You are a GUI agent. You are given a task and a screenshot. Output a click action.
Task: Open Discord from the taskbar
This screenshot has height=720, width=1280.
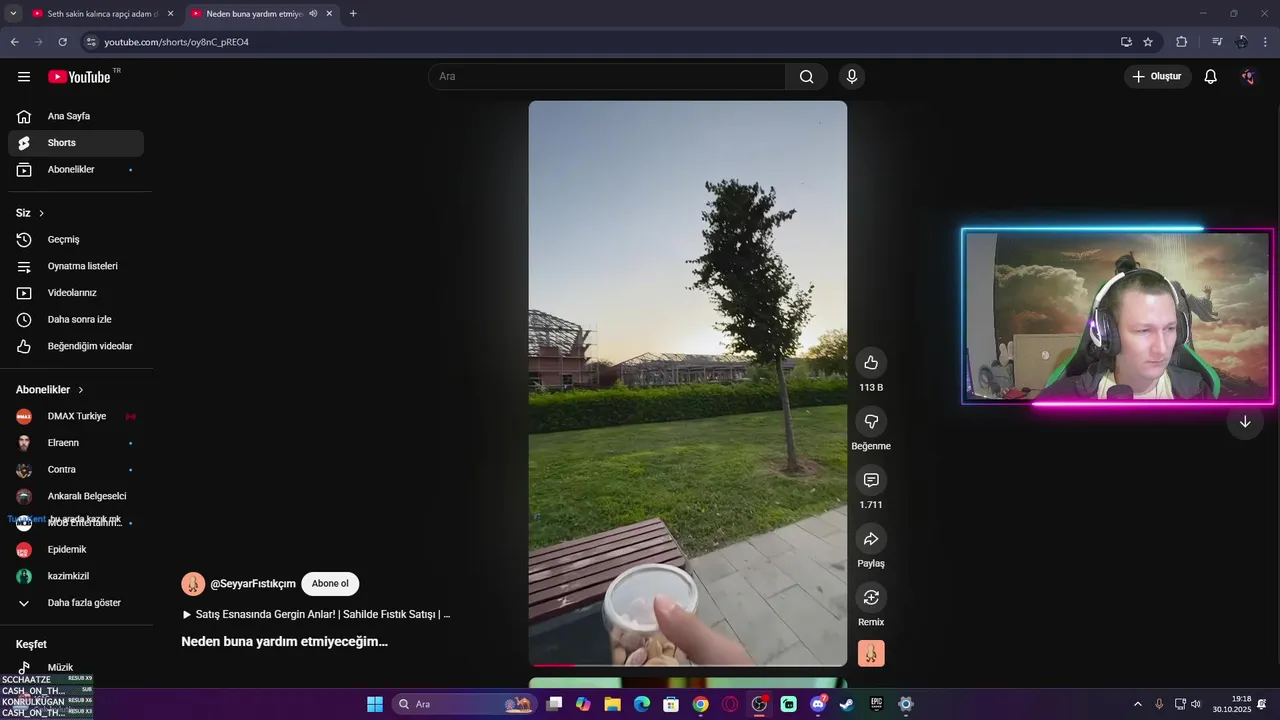(x=818, y=704)
